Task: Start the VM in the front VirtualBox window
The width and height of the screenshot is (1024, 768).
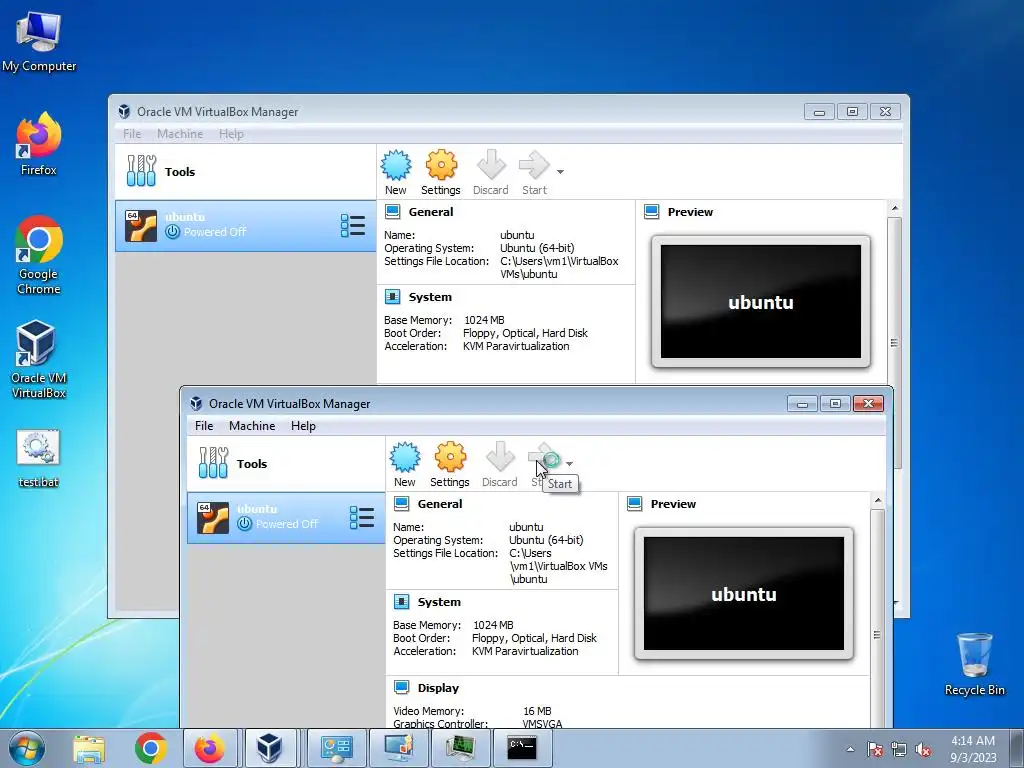Action: (543, 464)
